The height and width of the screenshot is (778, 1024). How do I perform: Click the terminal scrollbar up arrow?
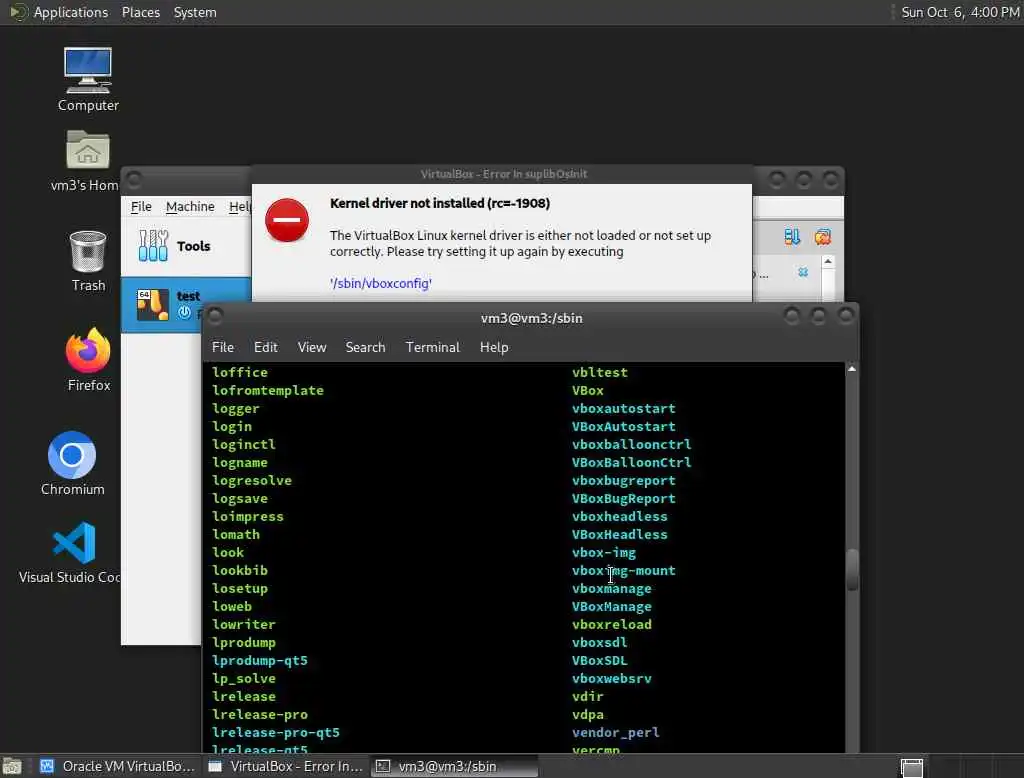click(852, 369)
